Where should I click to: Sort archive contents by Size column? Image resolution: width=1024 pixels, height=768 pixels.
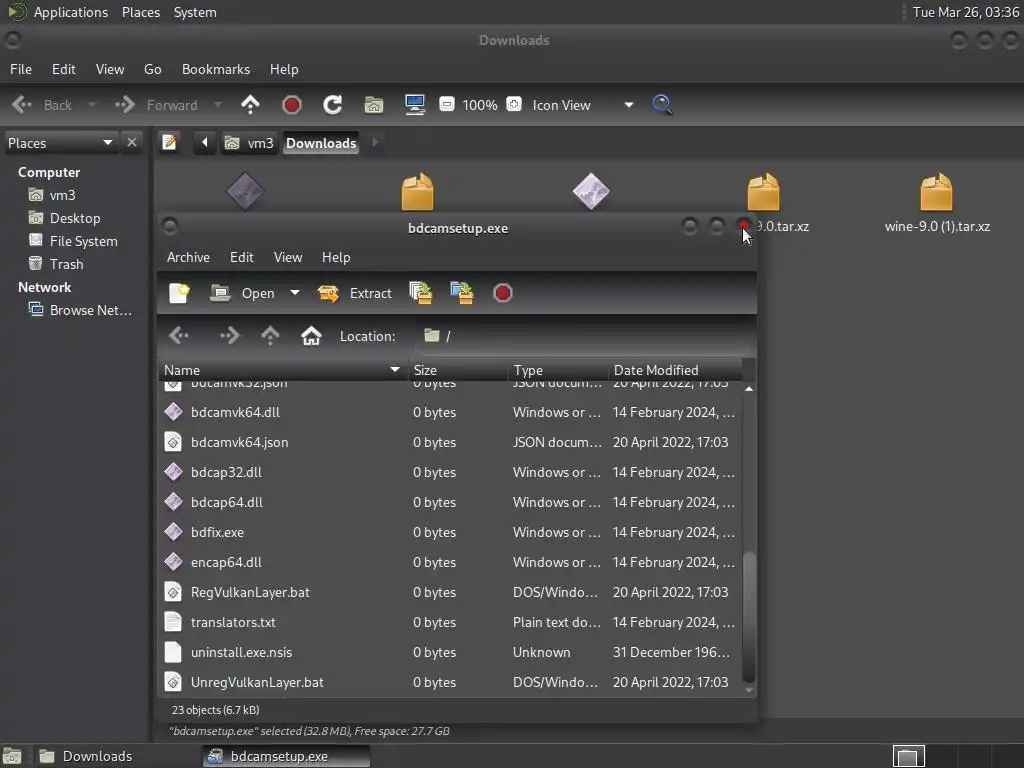(458, 370)
